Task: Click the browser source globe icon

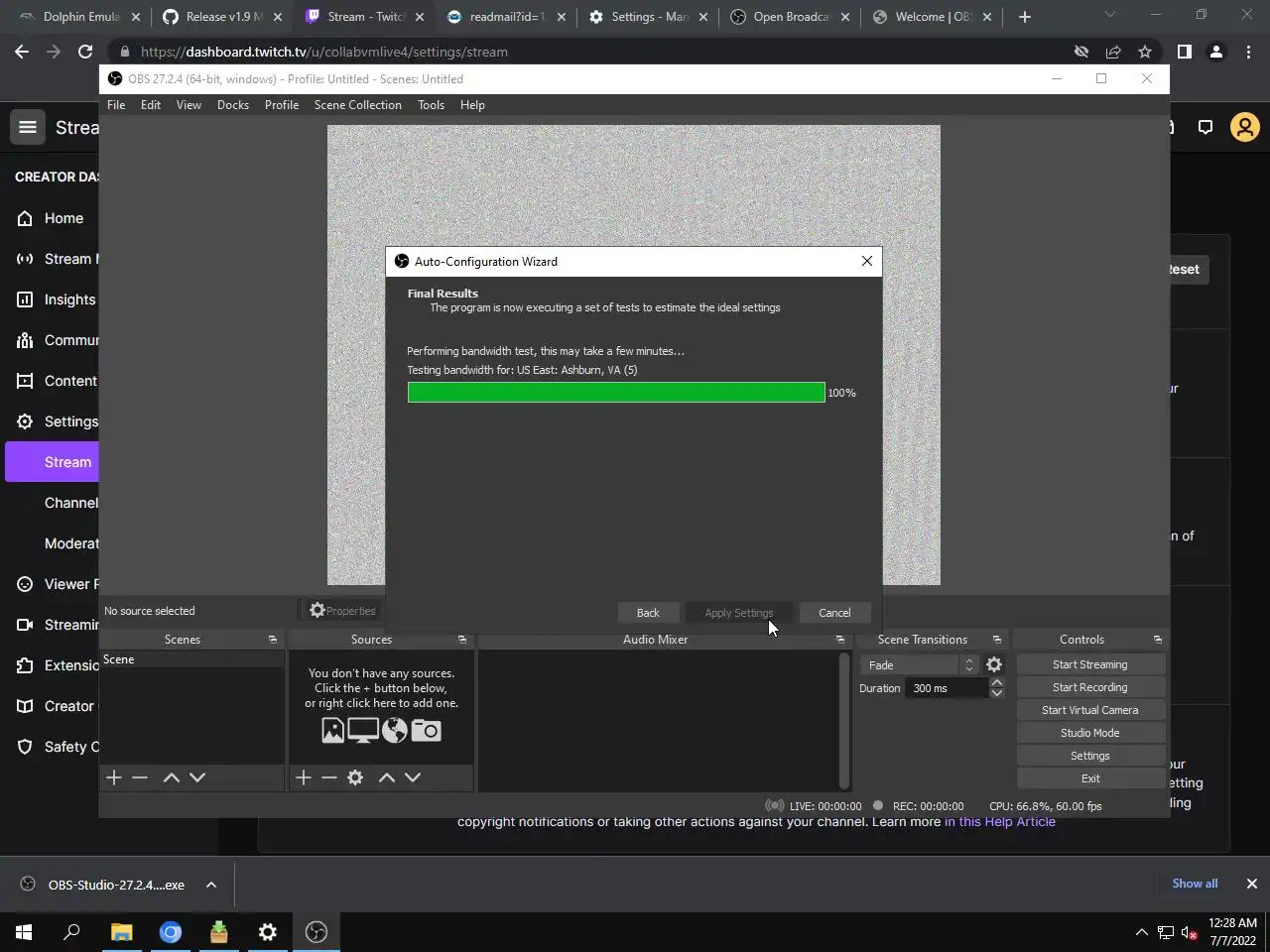Action: [395, 731]
